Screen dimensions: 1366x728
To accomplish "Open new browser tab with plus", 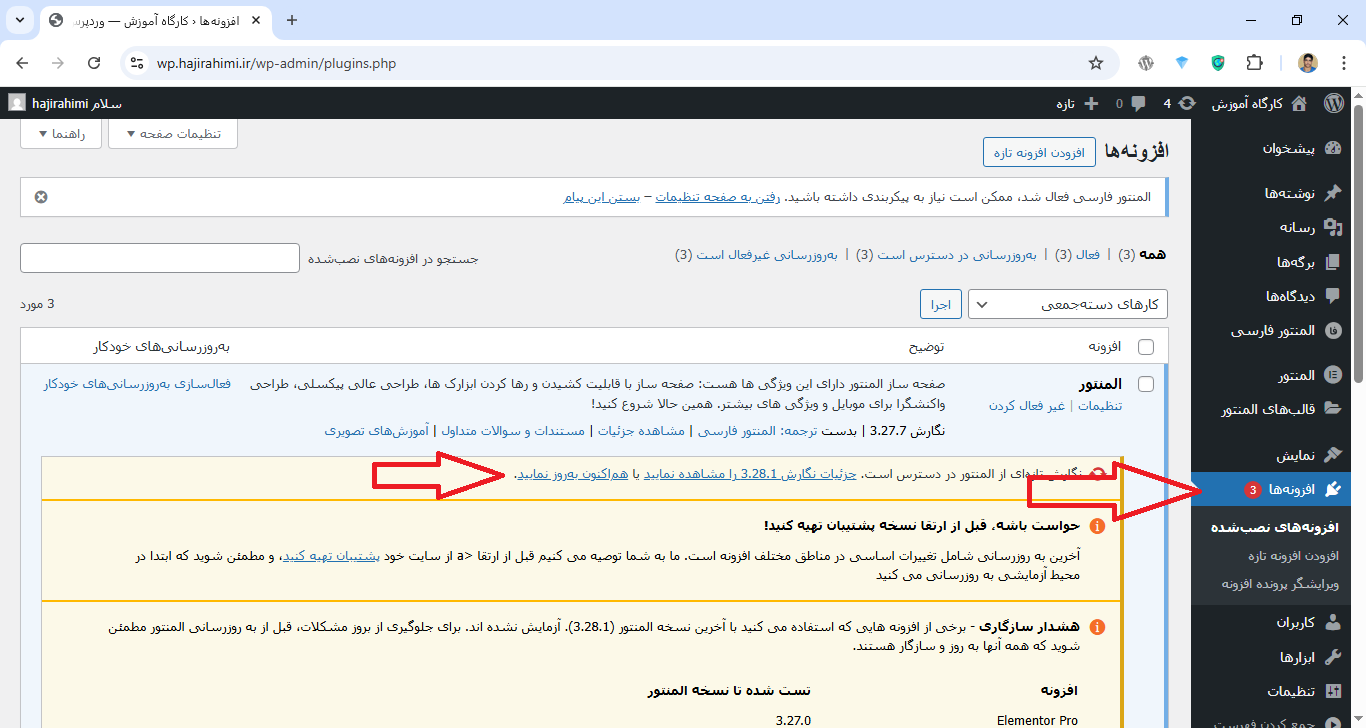I will [292, 20].
